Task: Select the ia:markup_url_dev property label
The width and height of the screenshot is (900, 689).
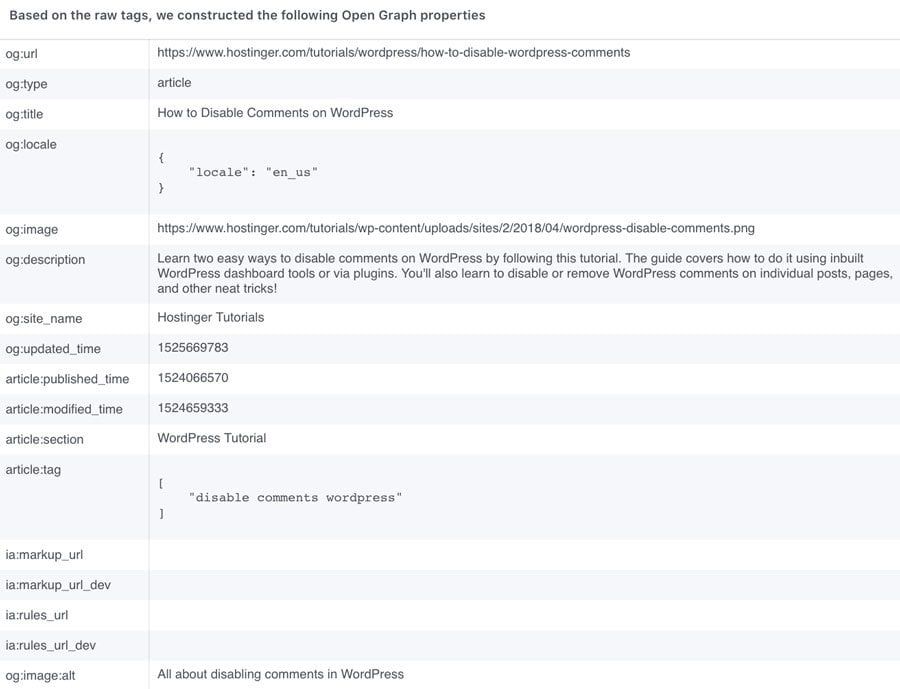Action: 58,585
